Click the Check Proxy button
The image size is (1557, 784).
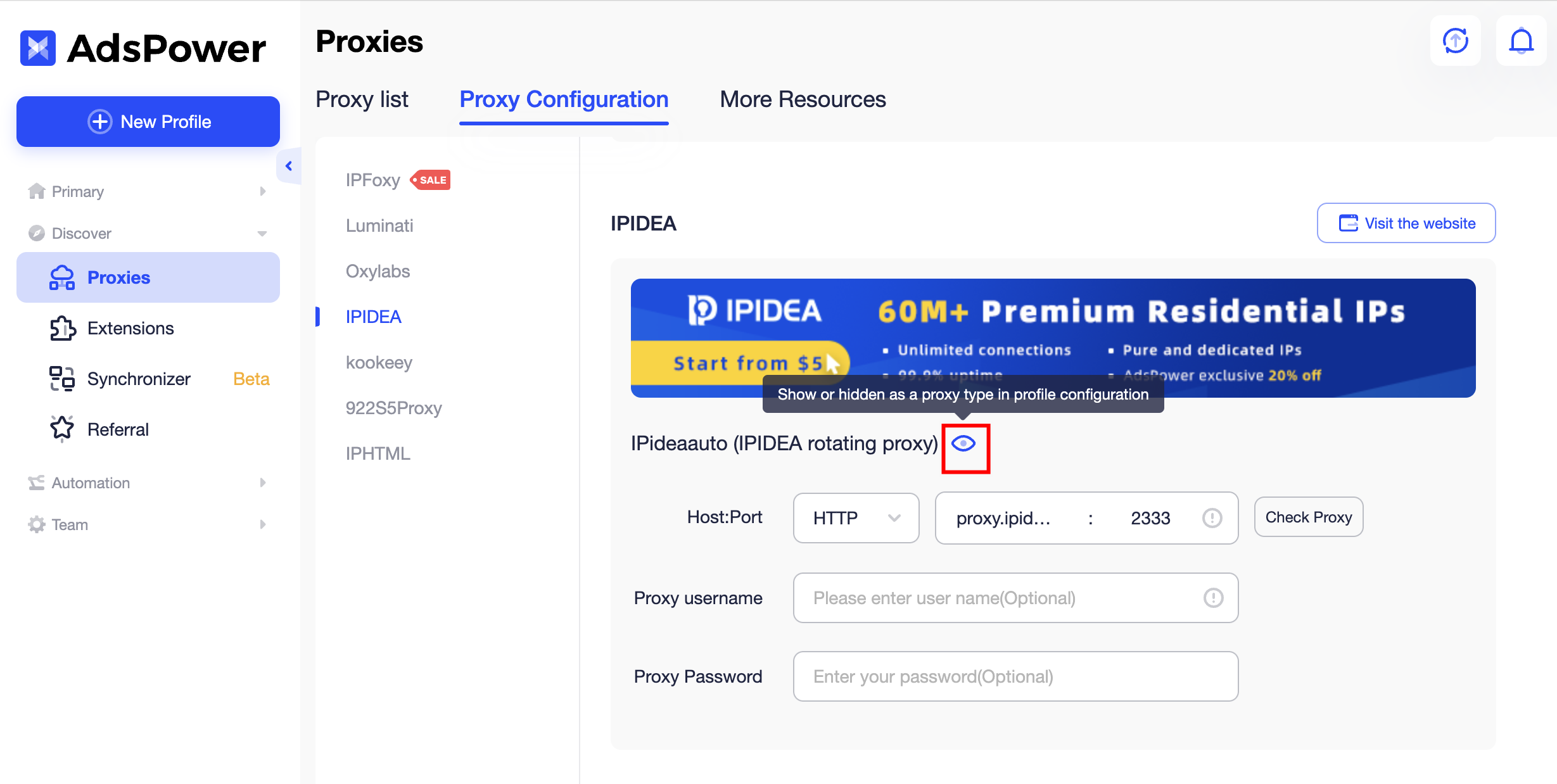[1308, 517]
